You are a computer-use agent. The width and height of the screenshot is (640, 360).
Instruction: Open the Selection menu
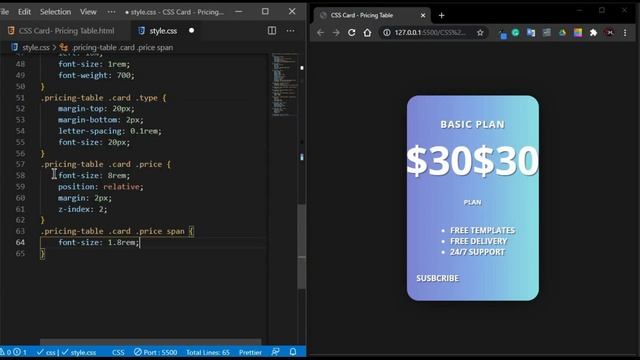[55, 12]
